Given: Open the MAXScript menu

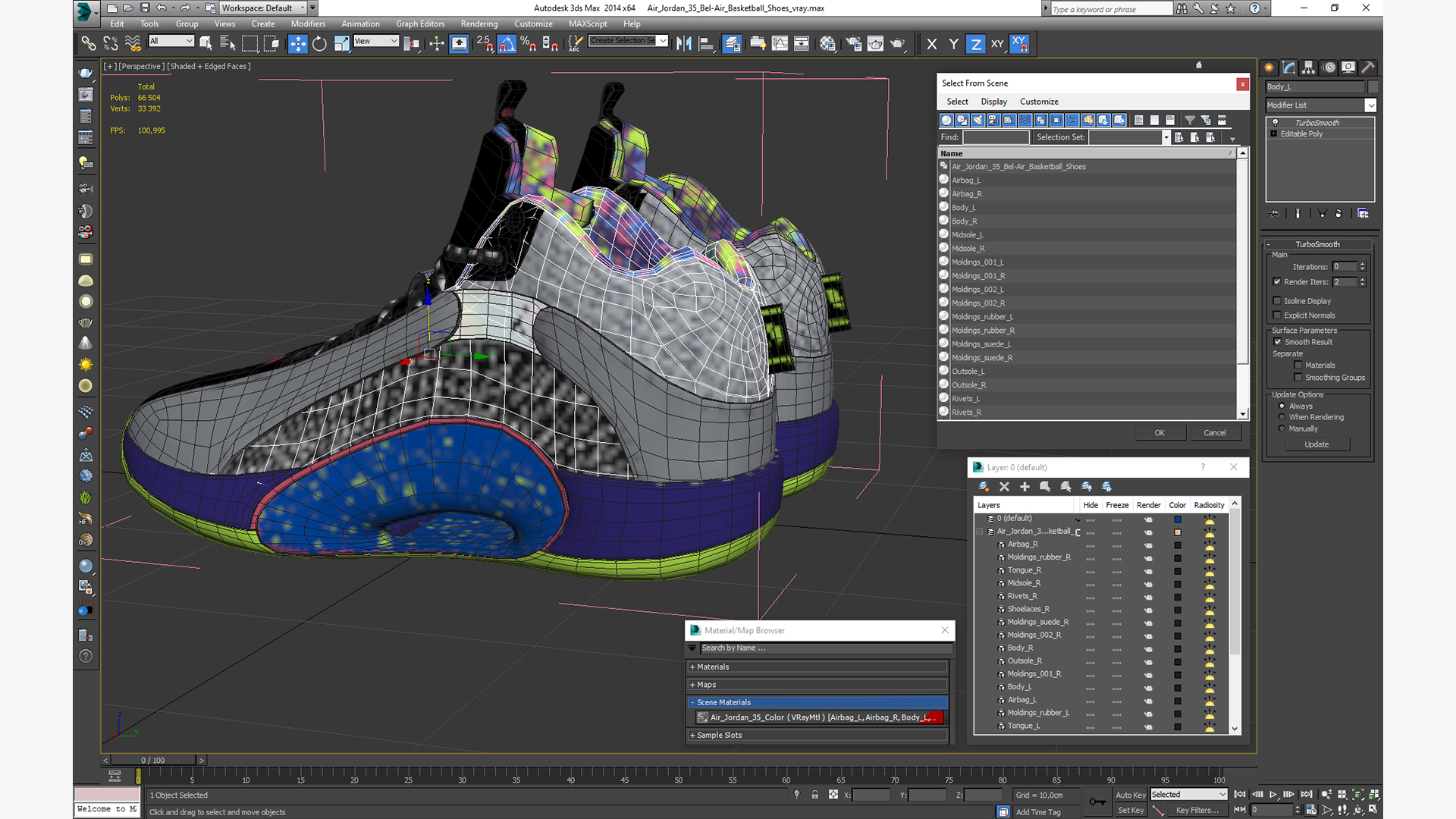Looking at the screenshot, I should [588, 24].
